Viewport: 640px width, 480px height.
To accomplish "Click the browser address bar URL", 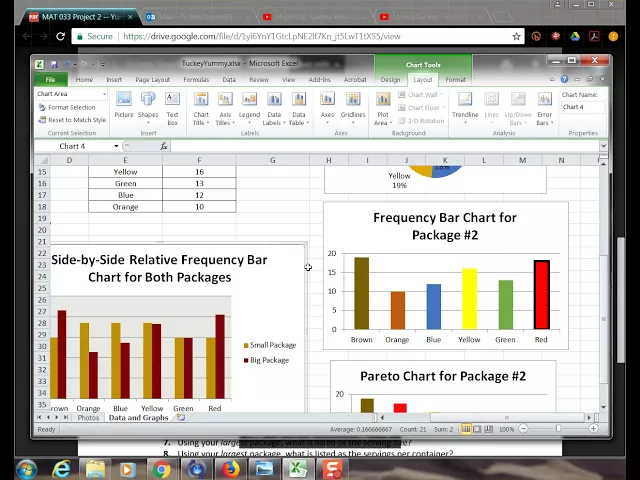I will 262,36.
